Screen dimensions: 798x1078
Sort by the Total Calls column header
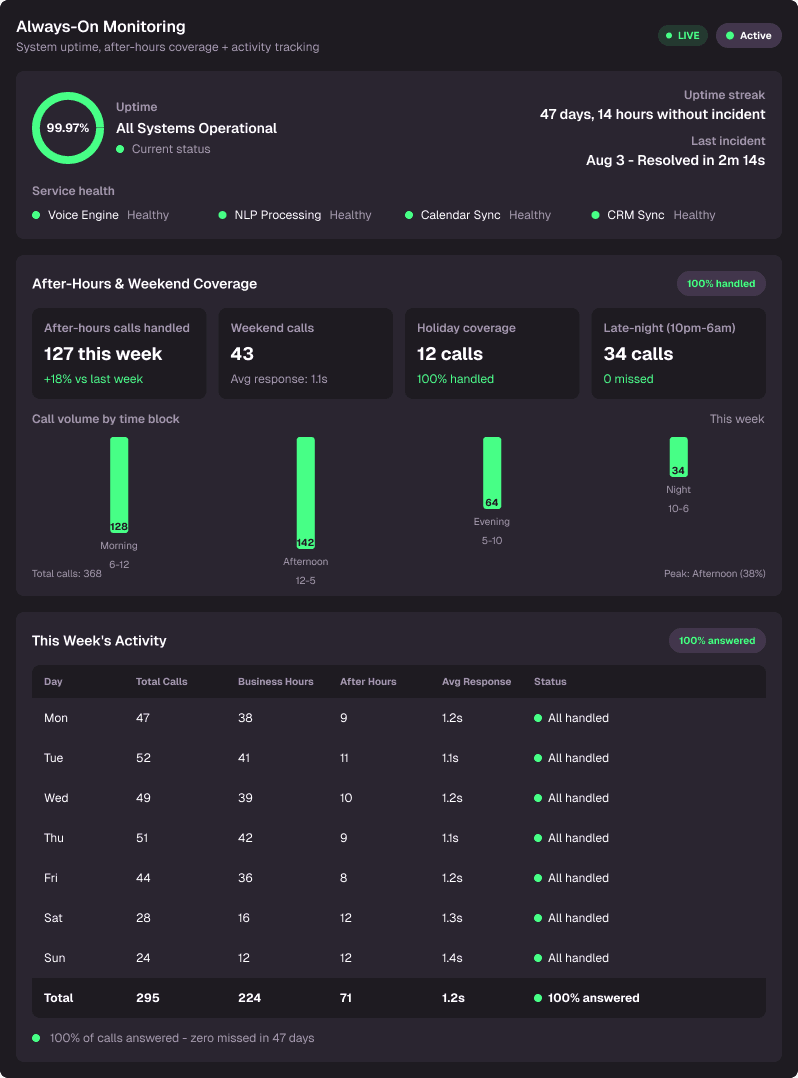pyautogui.click(x=162, y=682)
